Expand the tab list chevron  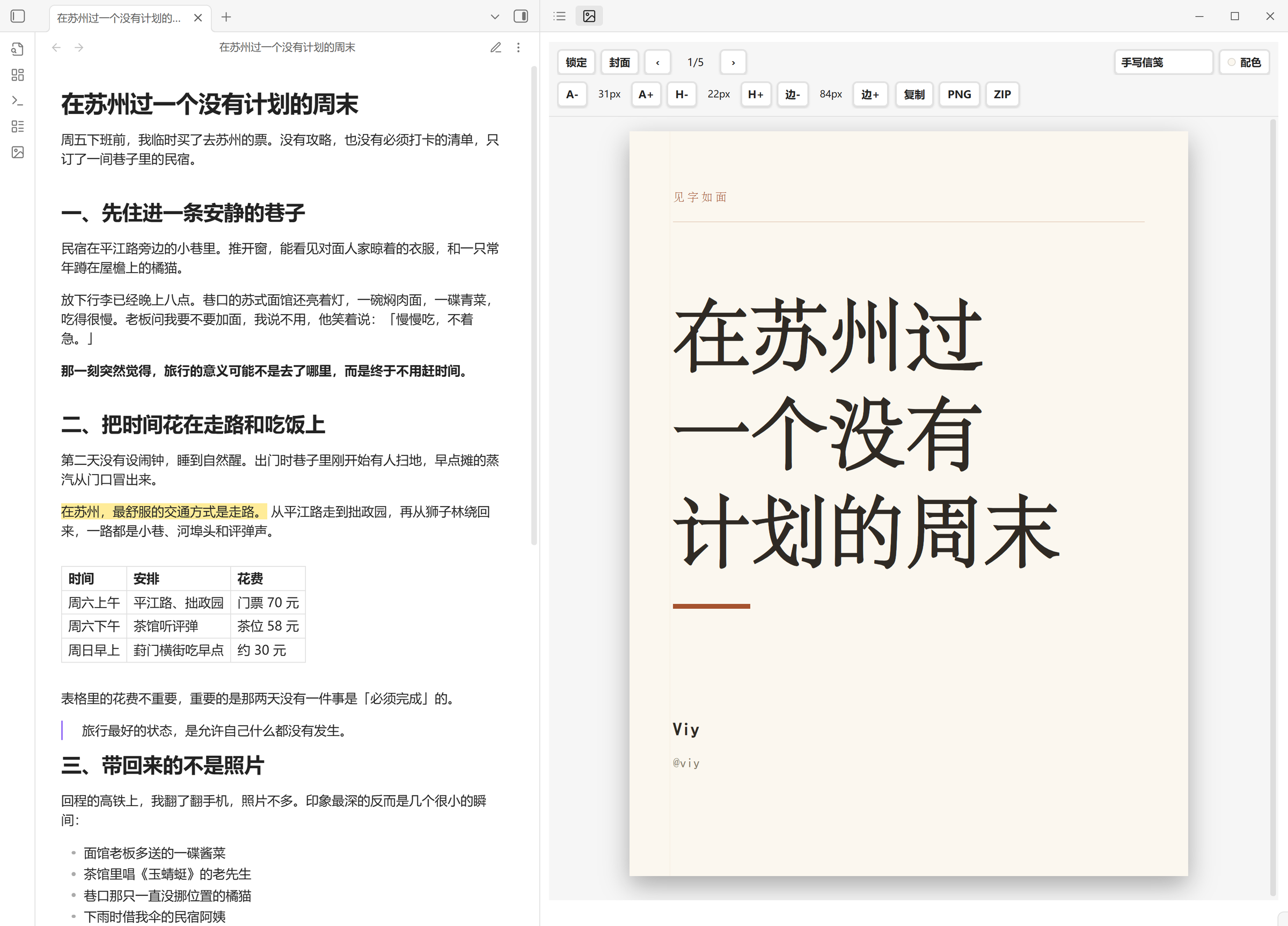point(495,17)
